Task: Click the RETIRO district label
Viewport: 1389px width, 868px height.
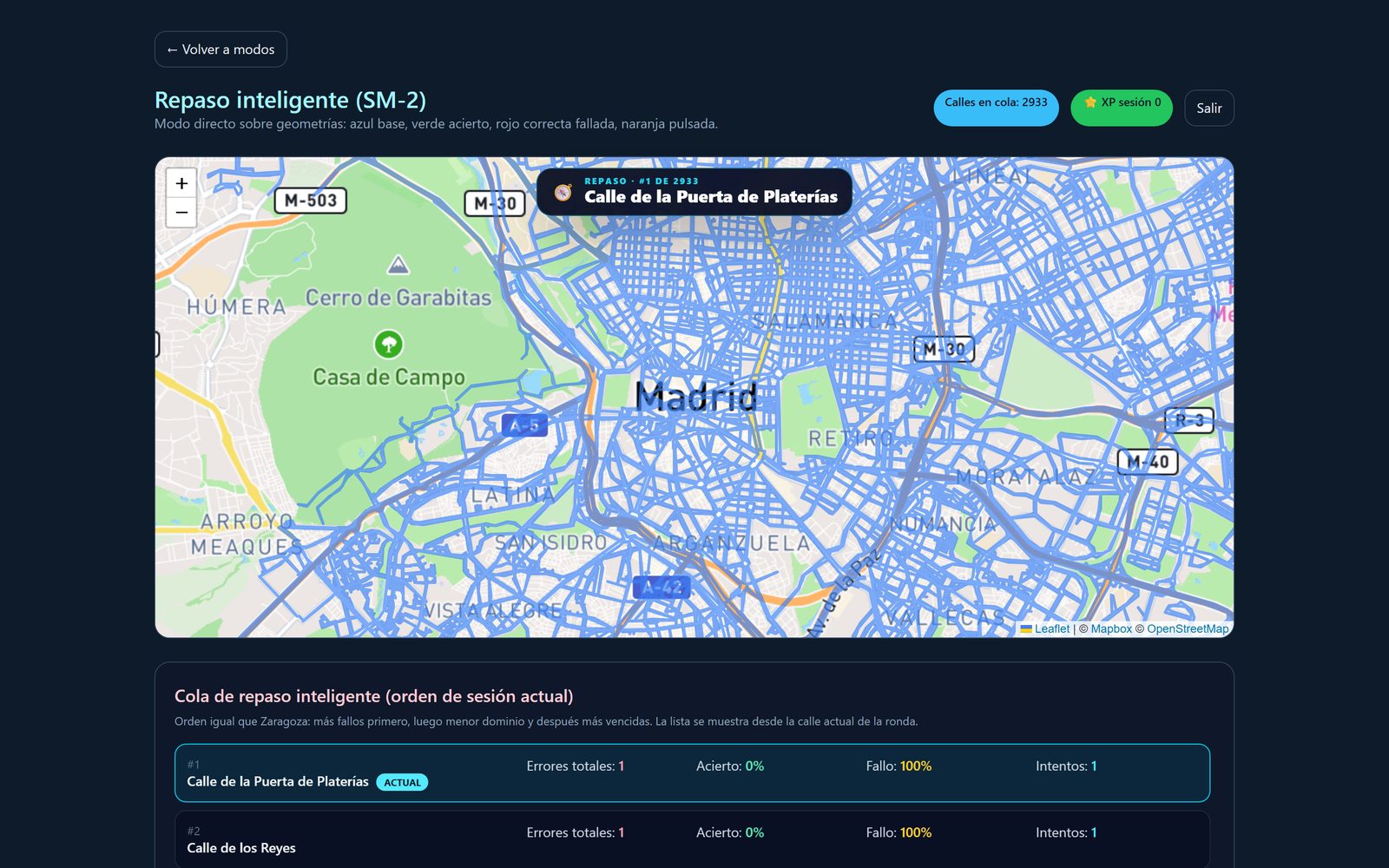Action: (x=851, y=439)
